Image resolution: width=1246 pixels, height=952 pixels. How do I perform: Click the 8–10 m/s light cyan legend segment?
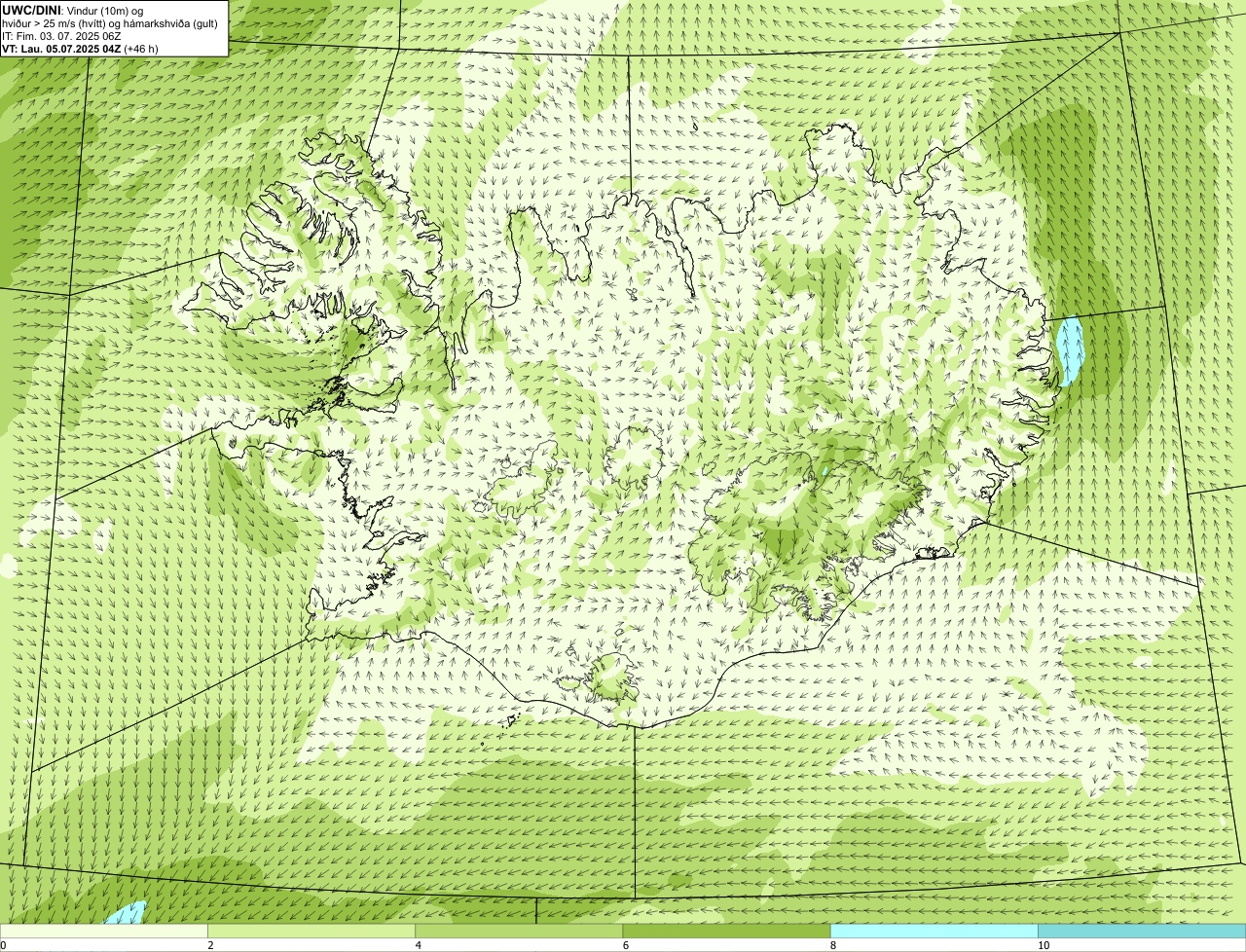(934, 931)
